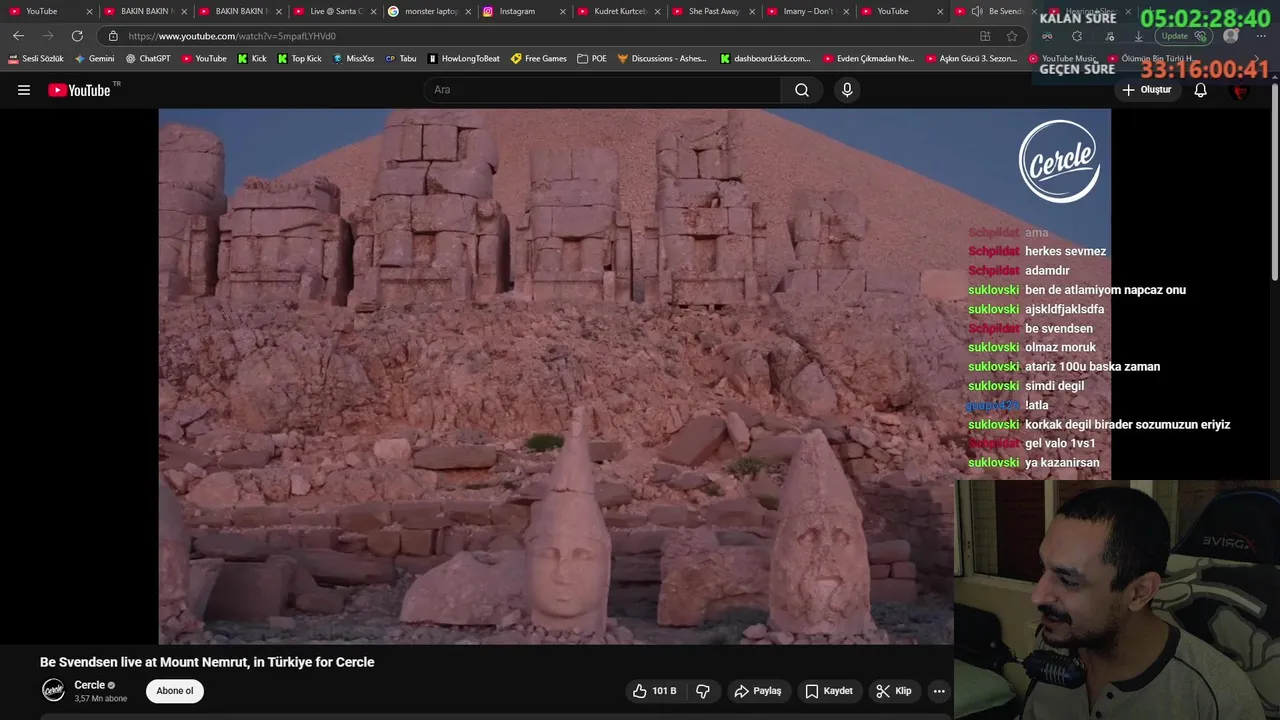Viewport: 1280px width, 720px height.
Task: Subscribe using the Abone ol button
Action: pos(175,691)
